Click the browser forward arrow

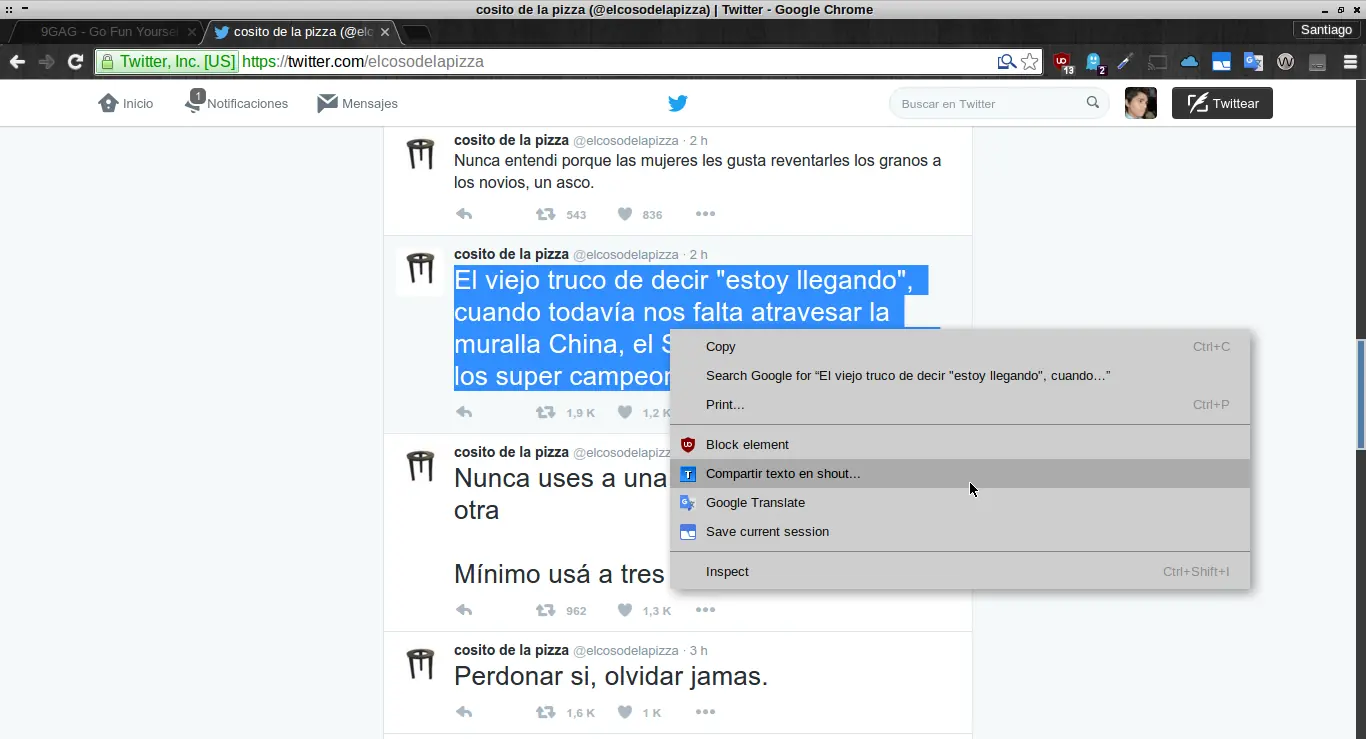tap(46, 62)
